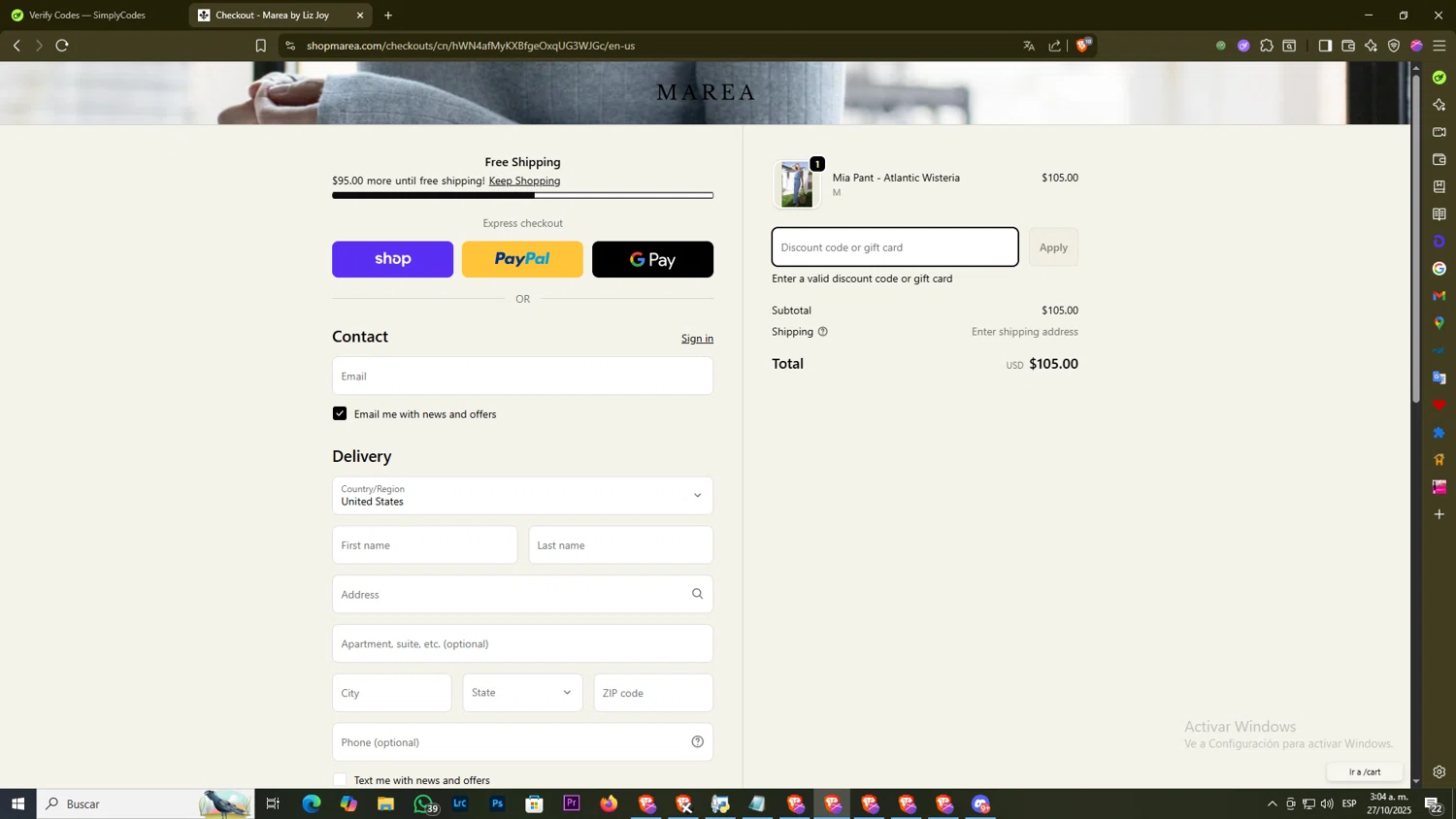Screen dimensions: 1456x819
Task: Pay with Shop Pay button
Action: pos(392,259)
